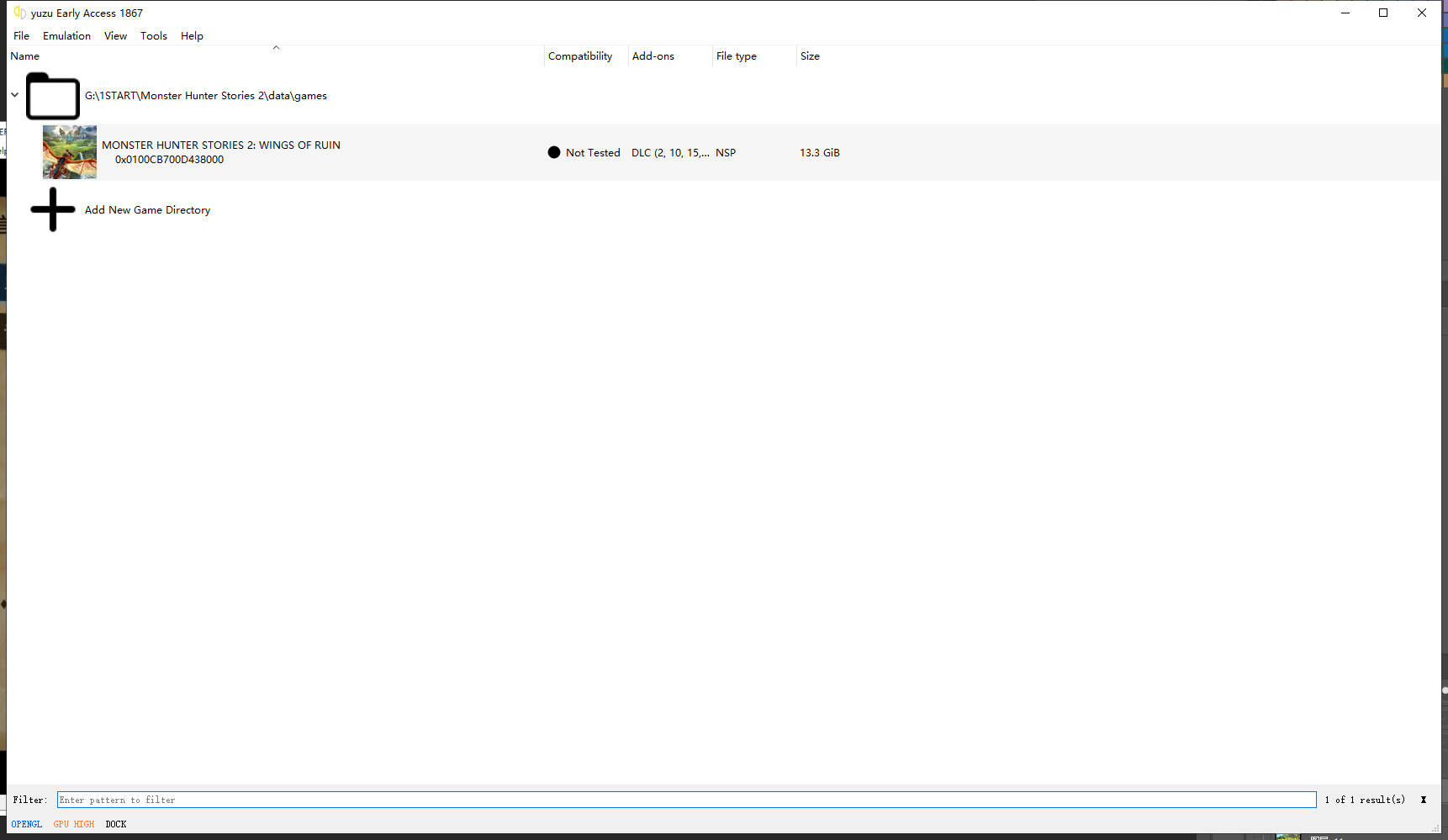Click the plus icon to add a directory

[x=53, y=209]
